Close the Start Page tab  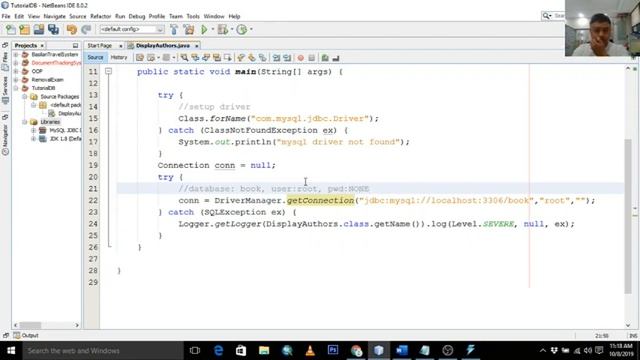tap(120, 46)
